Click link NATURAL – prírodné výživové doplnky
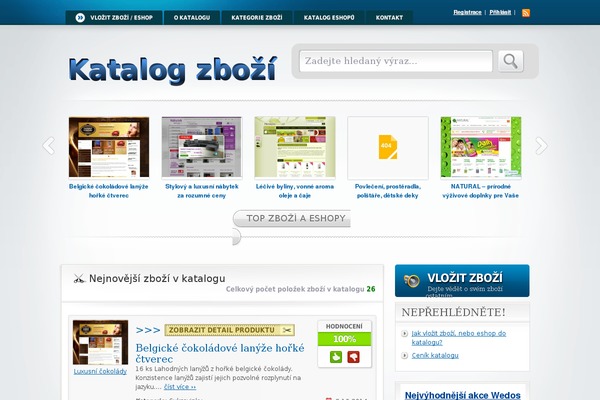This screenshot has height=400, width=600. coord(481,191)
